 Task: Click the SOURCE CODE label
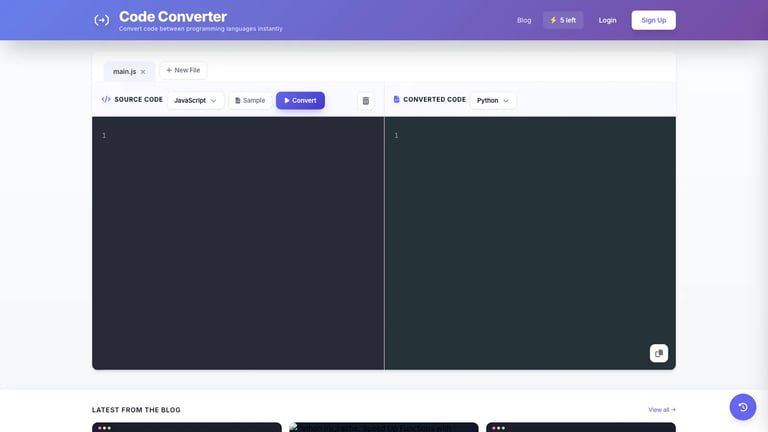pyautogui.click(x=138, y=99)
